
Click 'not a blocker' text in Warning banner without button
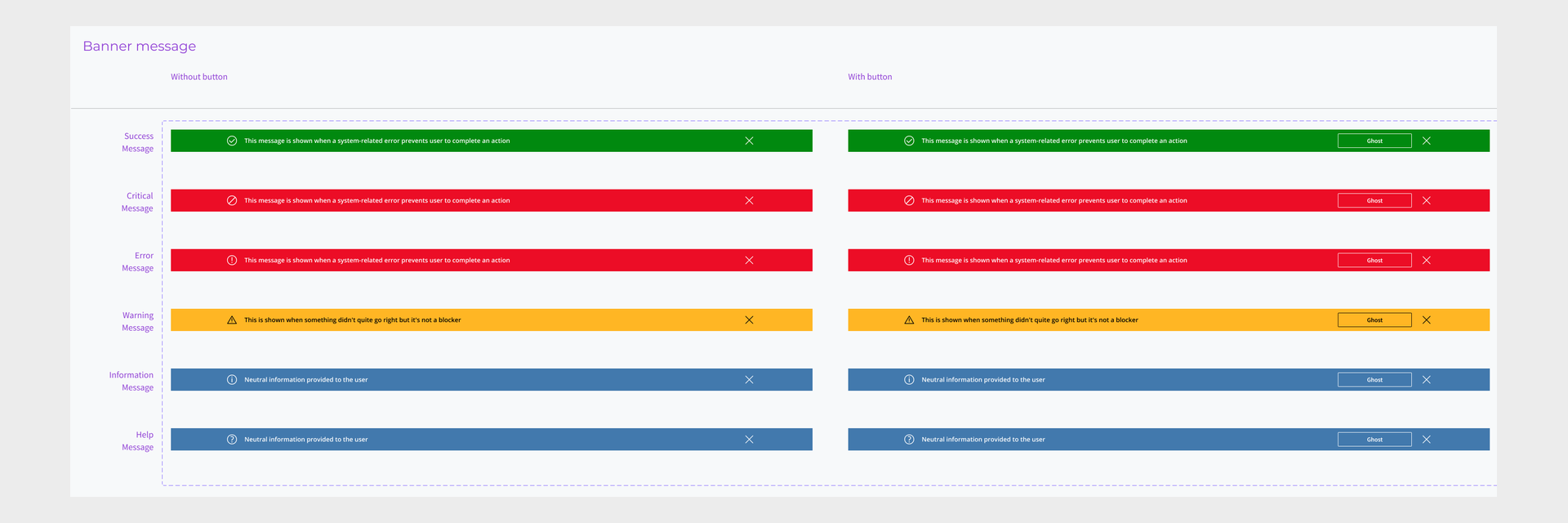coord(435,320)
